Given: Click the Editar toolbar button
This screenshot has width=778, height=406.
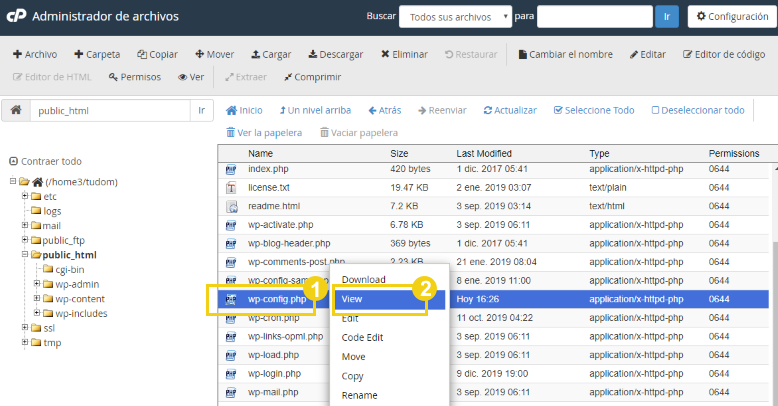Looking at the screenshot, I should (648, 54).
